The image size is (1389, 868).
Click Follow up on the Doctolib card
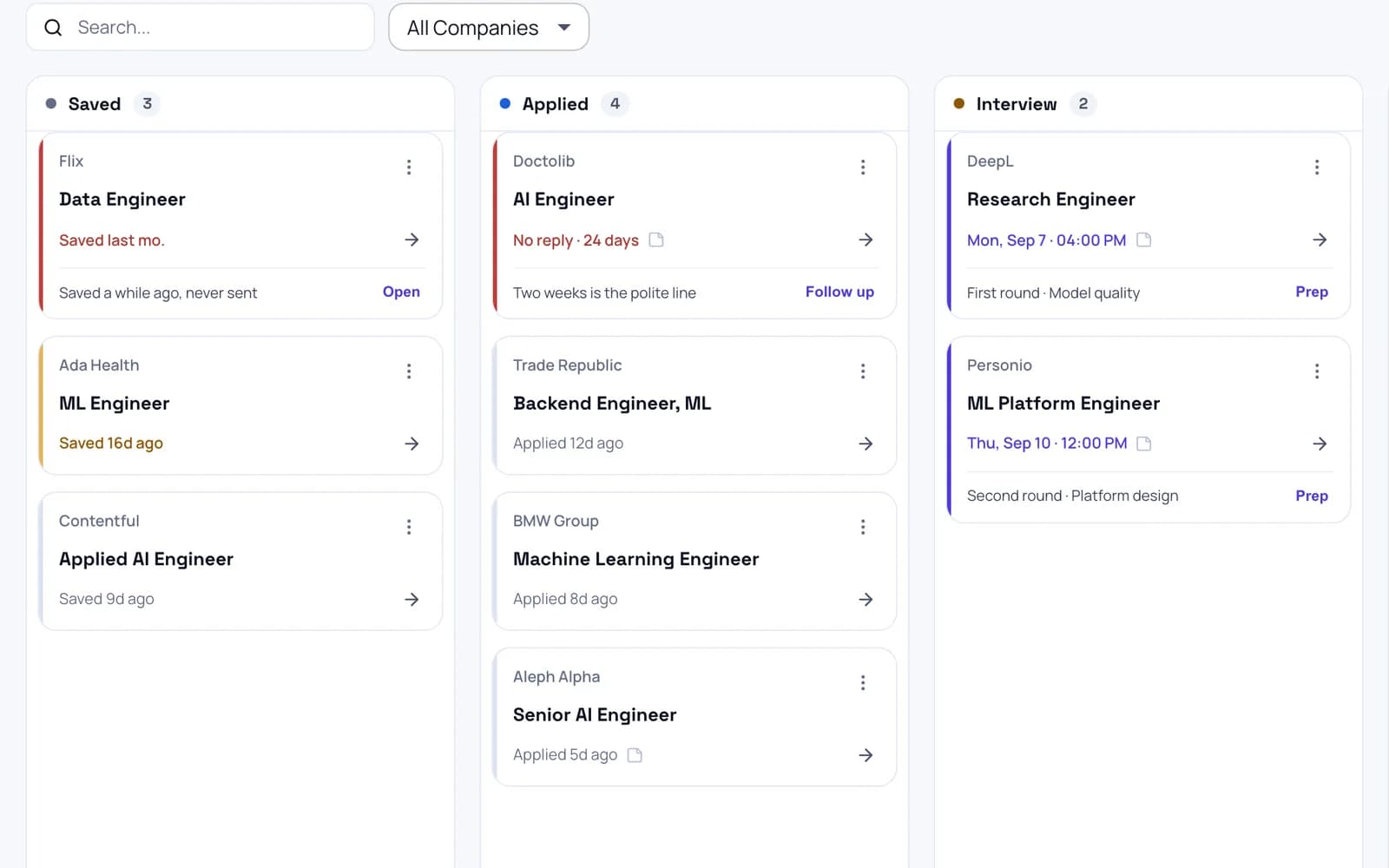coord(839,292)
